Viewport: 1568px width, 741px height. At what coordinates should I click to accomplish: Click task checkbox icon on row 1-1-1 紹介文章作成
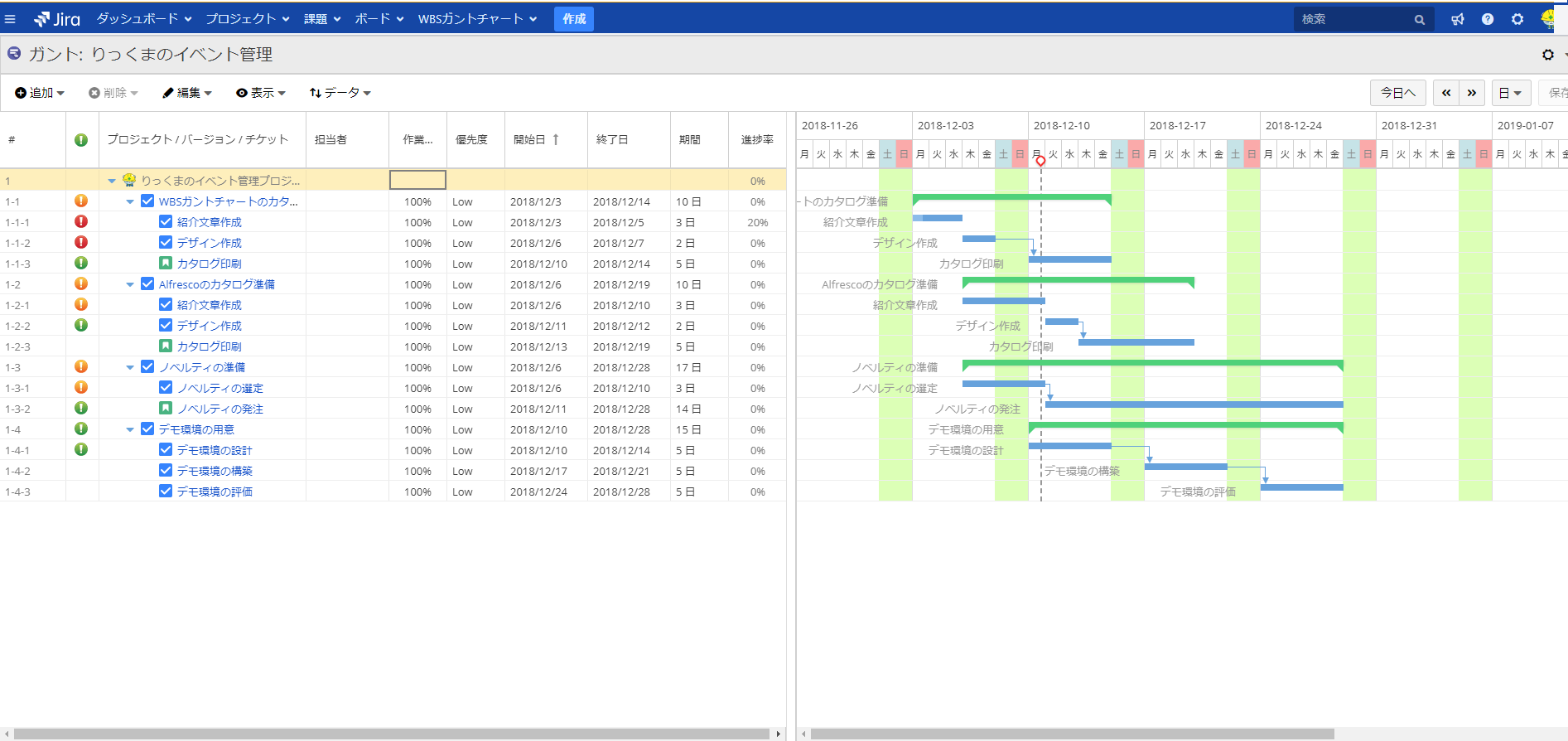tap(166, 222)
